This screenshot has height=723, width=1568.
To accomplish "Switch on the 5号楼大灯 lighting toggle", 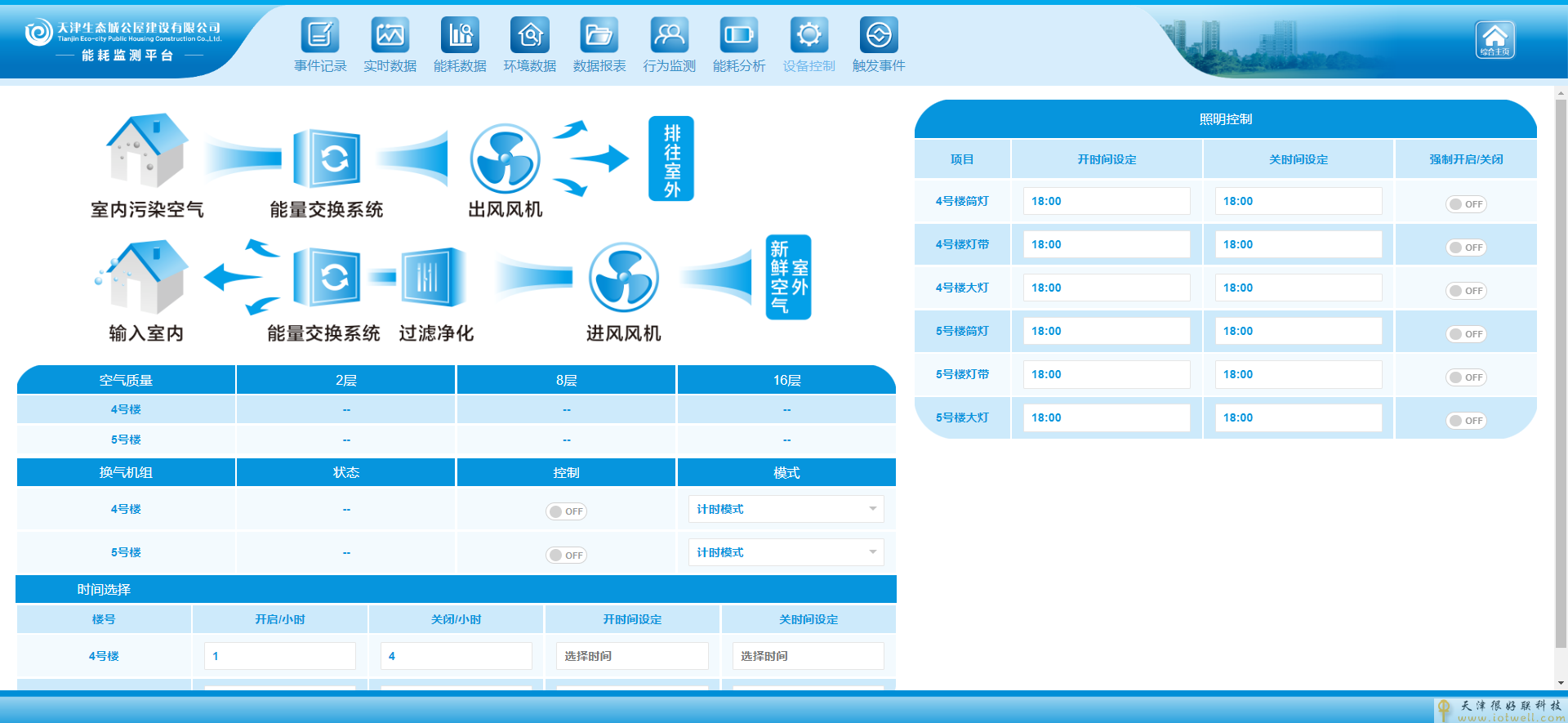I will click(x=1466, y=421).
